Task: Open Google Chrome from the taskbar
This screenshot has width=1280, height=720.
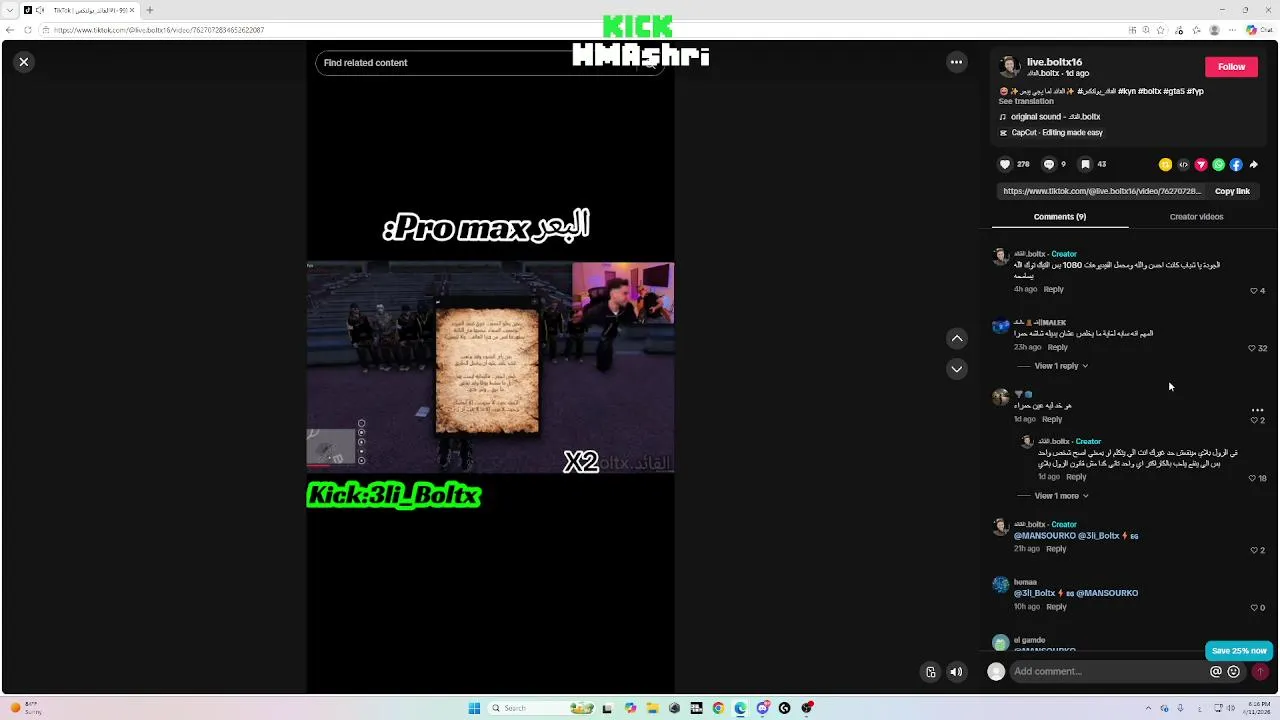Action: click(718, 708)
